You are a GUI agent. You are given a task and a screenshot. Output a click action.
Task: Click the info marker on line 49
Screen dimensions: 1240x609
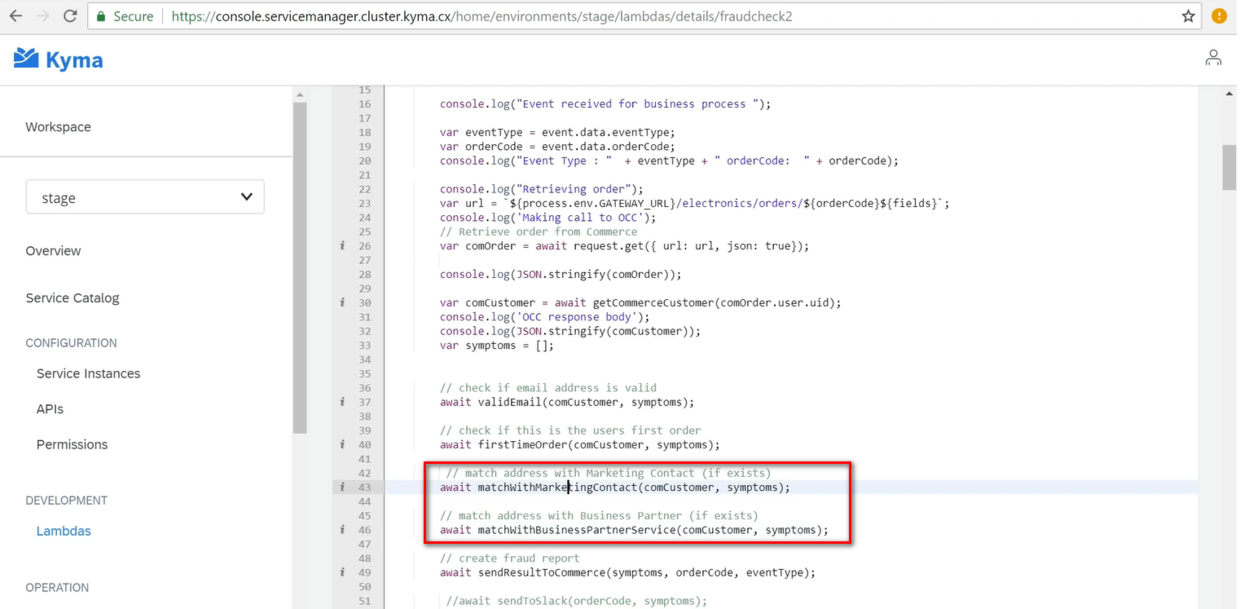(342, 573)
